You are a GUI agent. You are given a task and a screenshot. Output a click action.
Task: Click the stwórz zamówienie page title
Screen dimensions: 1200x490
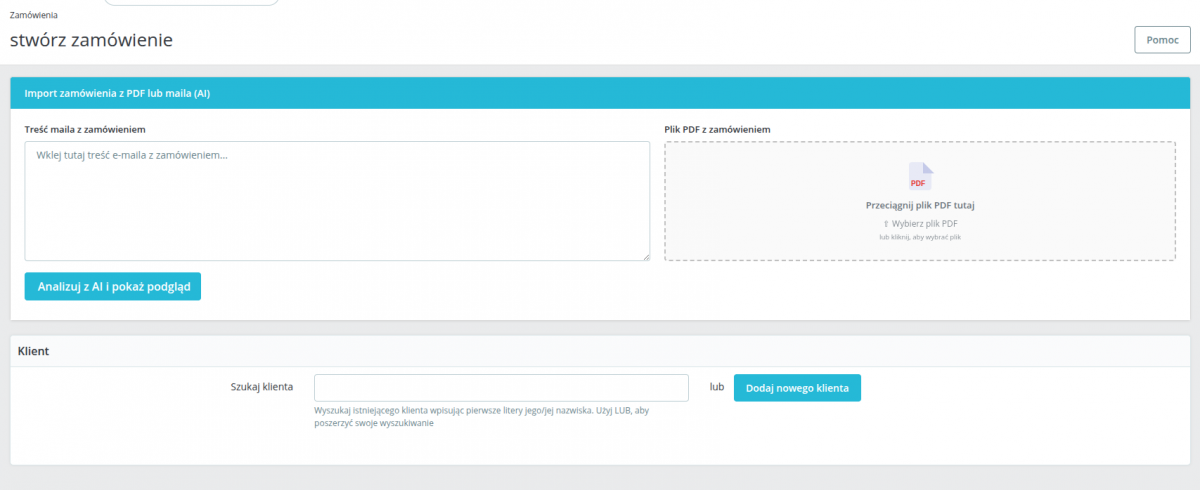(x=91, y=41)
